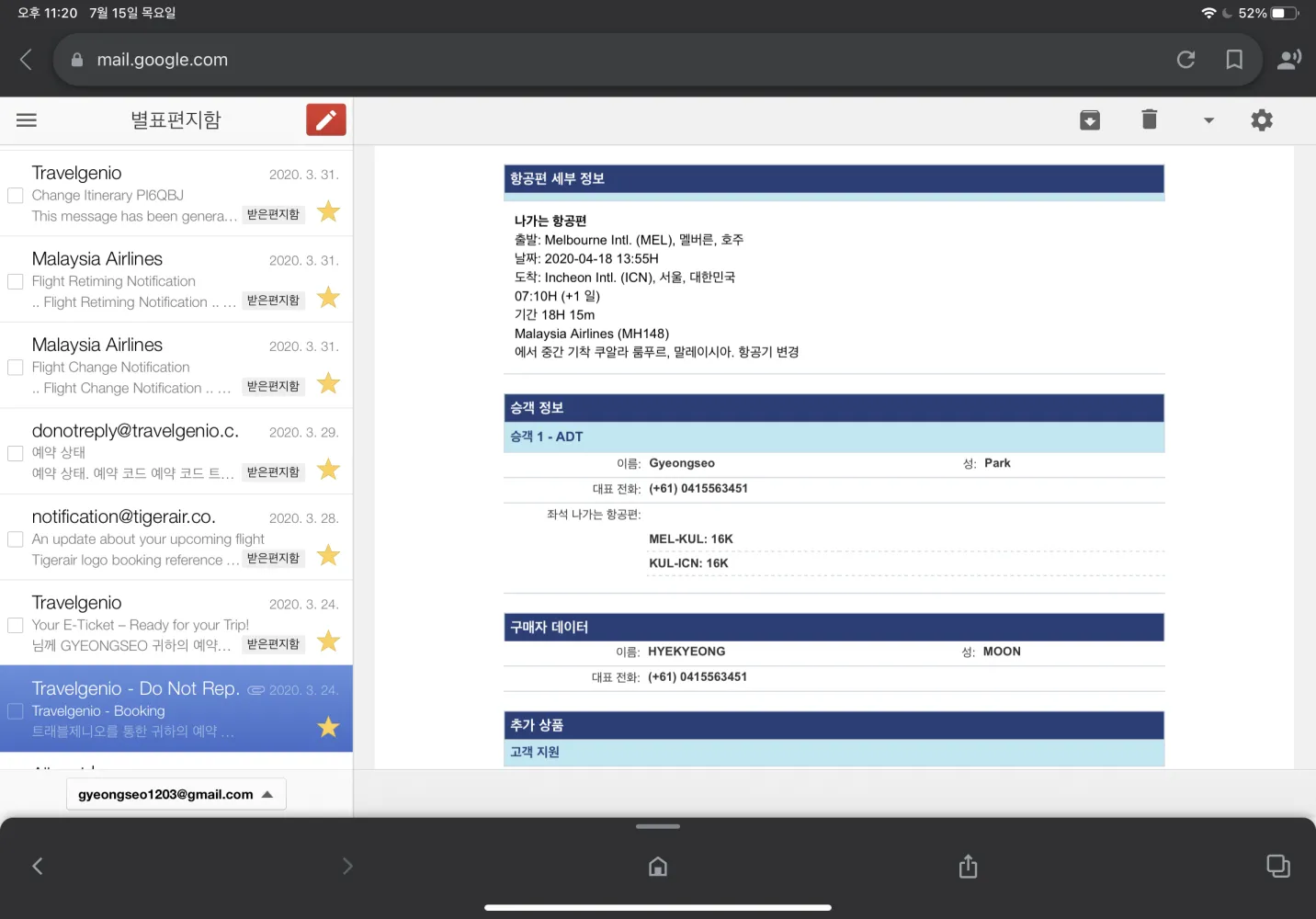Go to browser home page

coord(658,866)
